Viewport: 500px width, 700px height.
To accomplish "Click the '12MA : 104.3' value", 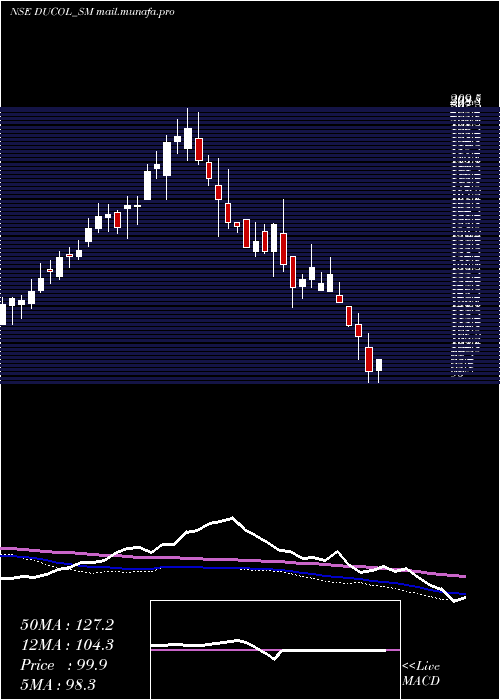I will pos(67,645).
